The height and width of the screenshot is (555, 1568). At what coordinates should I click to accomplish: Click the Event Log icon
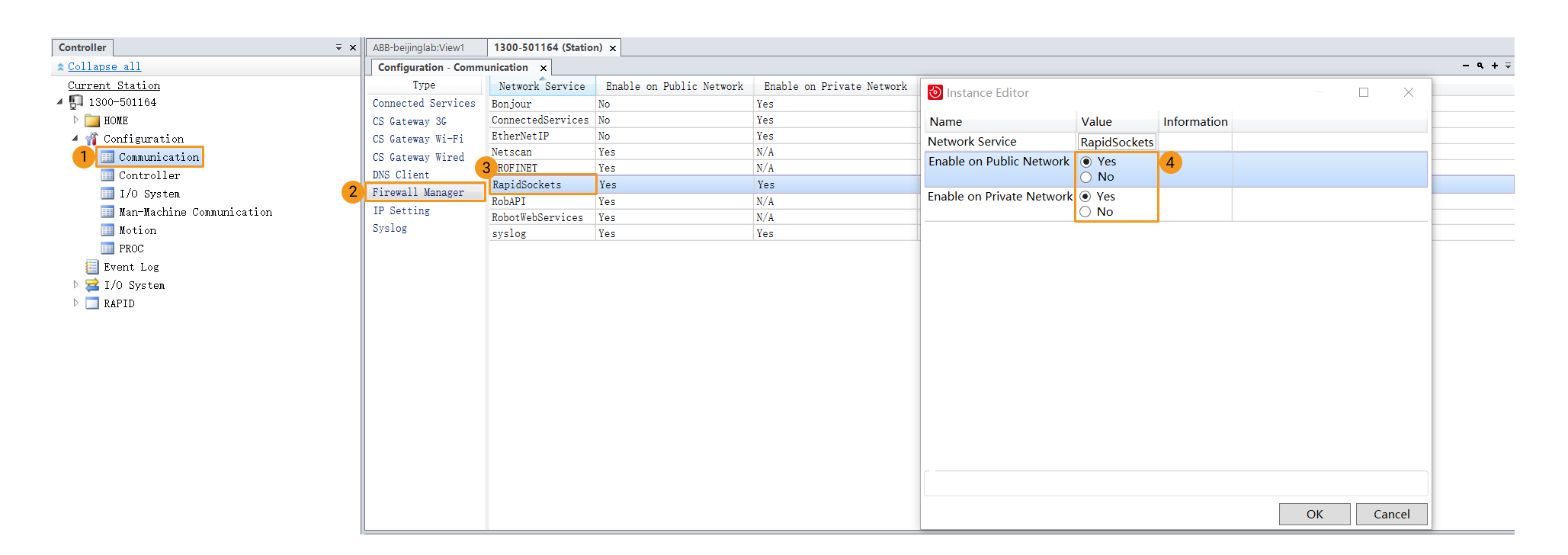coord(92,267)
